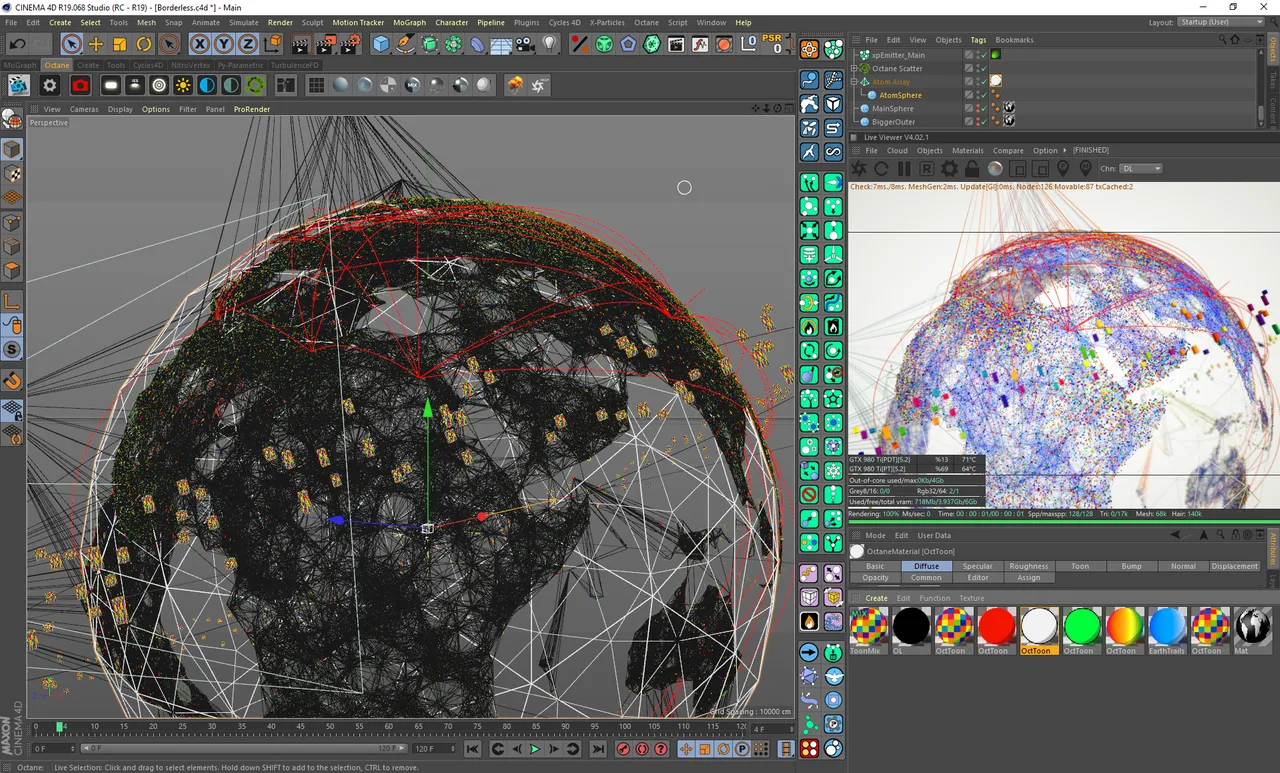This screenshot has height=773, width=1280.
Task: Add a Cube primitive object
Action: (x=381, y=44)
